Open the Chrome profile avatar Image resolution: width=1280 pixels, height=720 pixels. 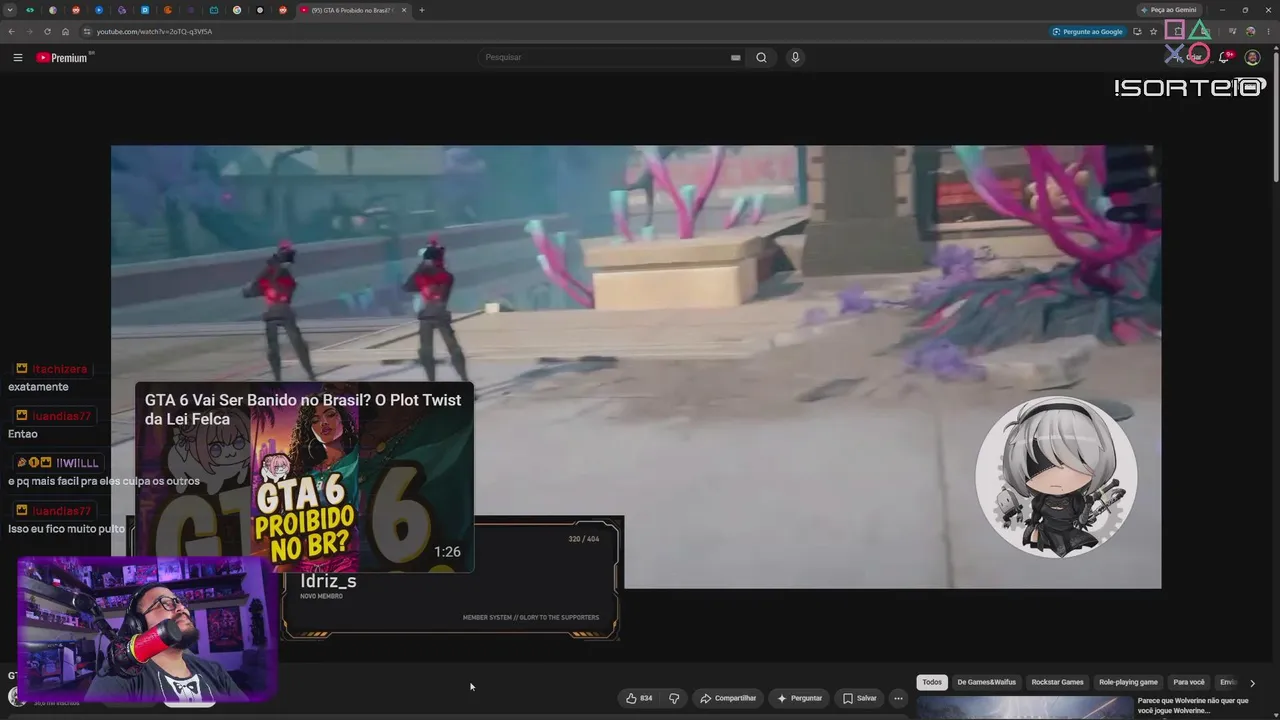[x=1250, y=31]
